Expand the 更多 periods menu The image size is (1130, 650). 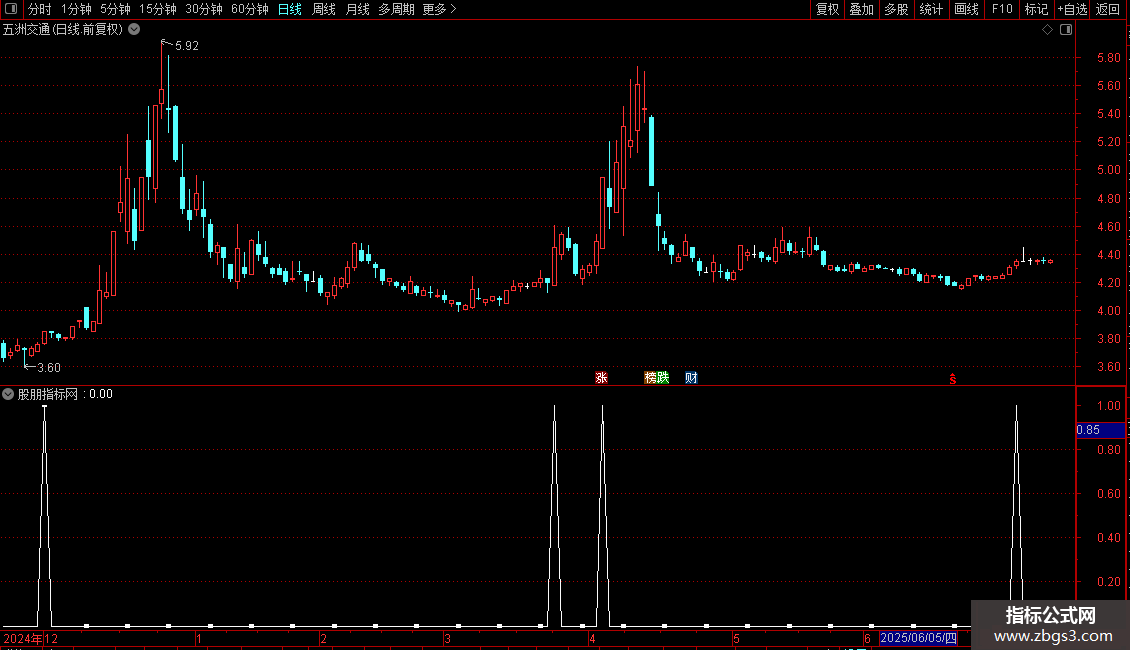(x=439, y=9)
